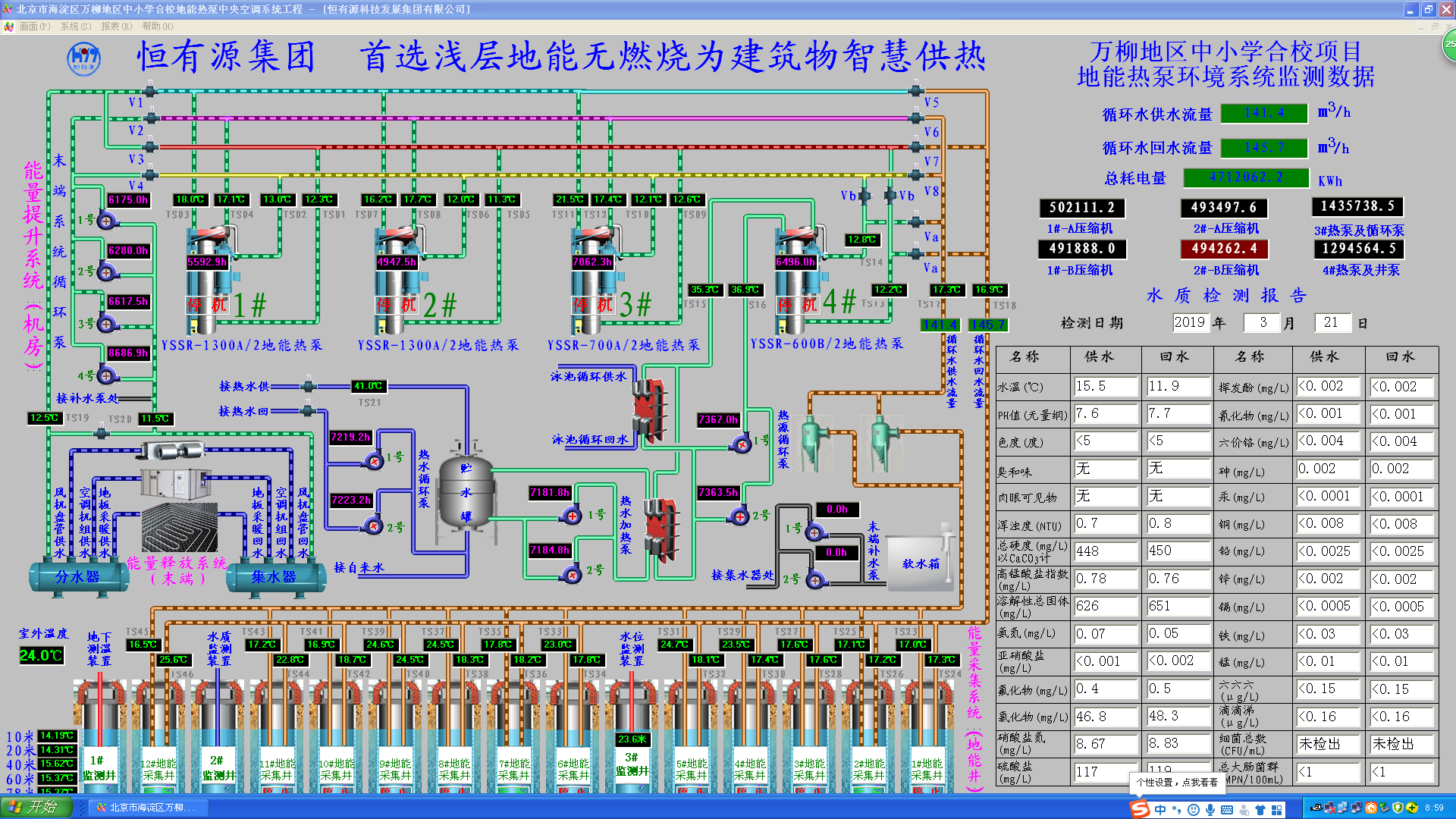Open the 报表(R) reports menu
1456x819 pixels.
(116, 27)
